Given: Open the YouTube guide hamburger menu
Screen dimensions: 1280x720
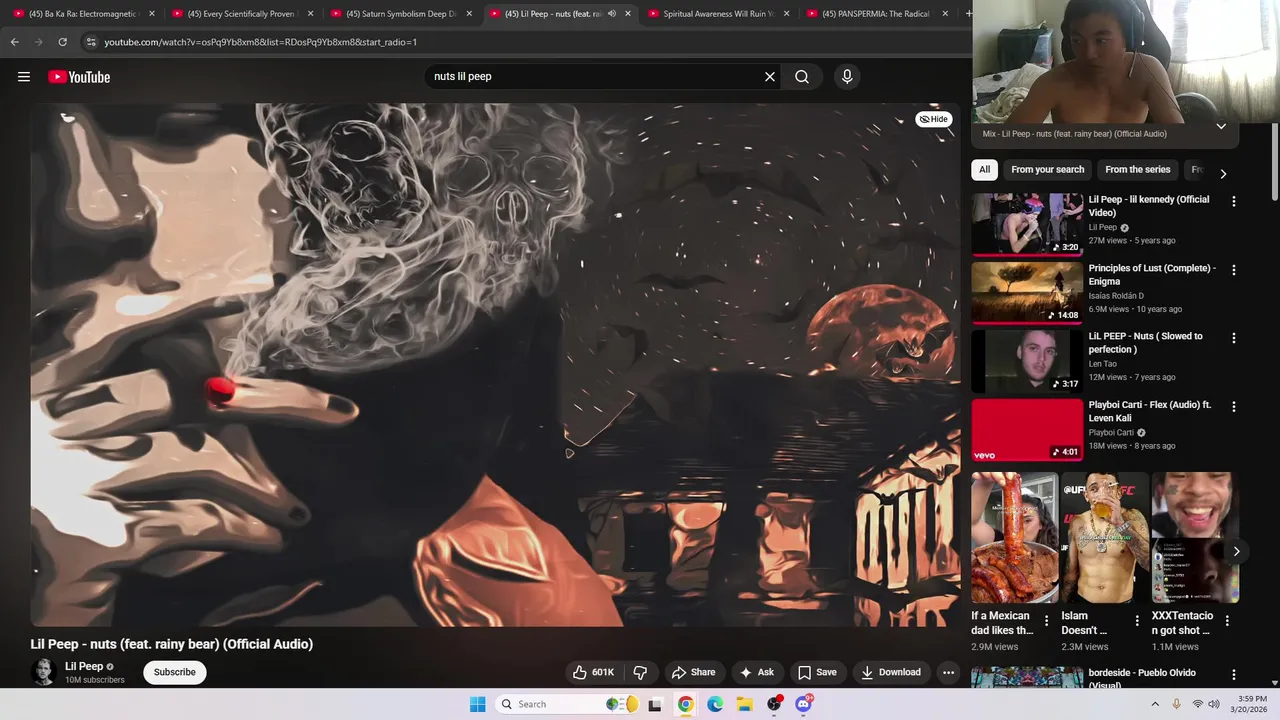Looking at the screenshot, I should (24, 77).
